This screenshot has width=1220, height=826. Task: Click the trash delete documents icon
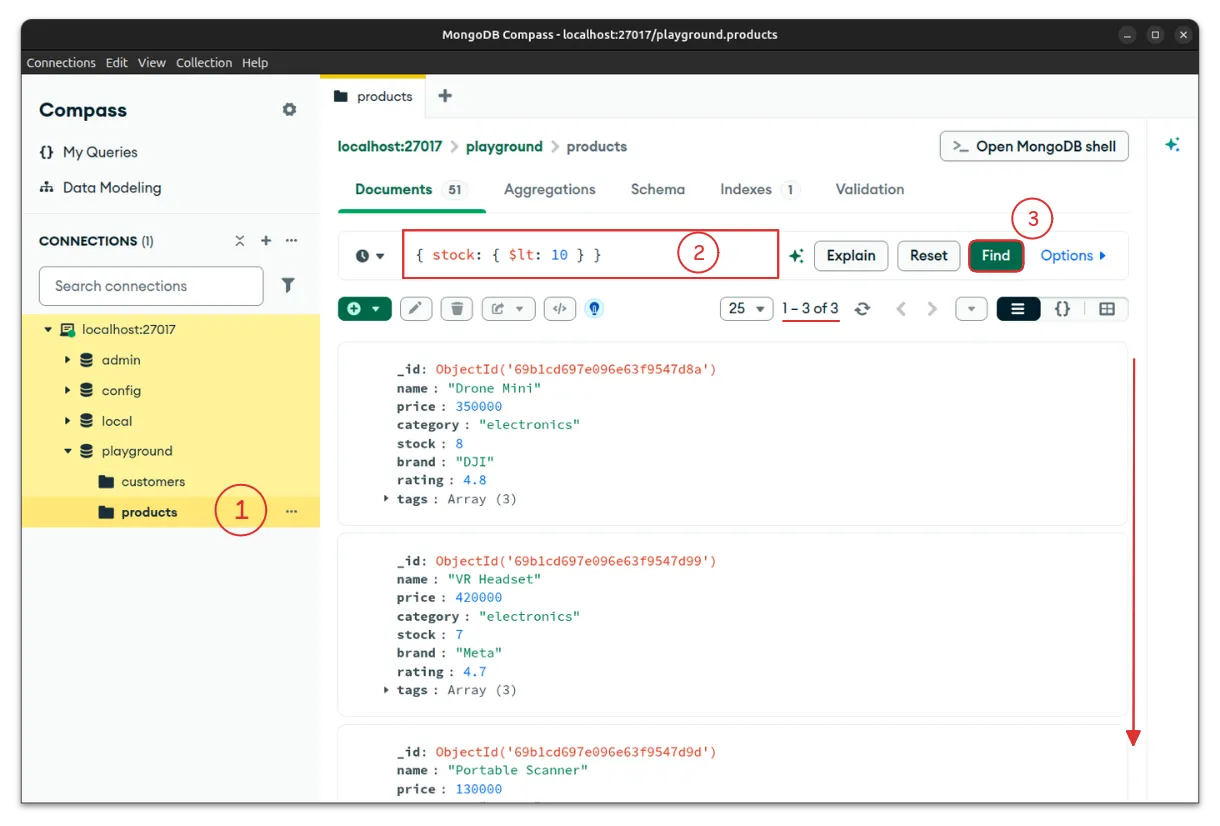click(457, 309)
